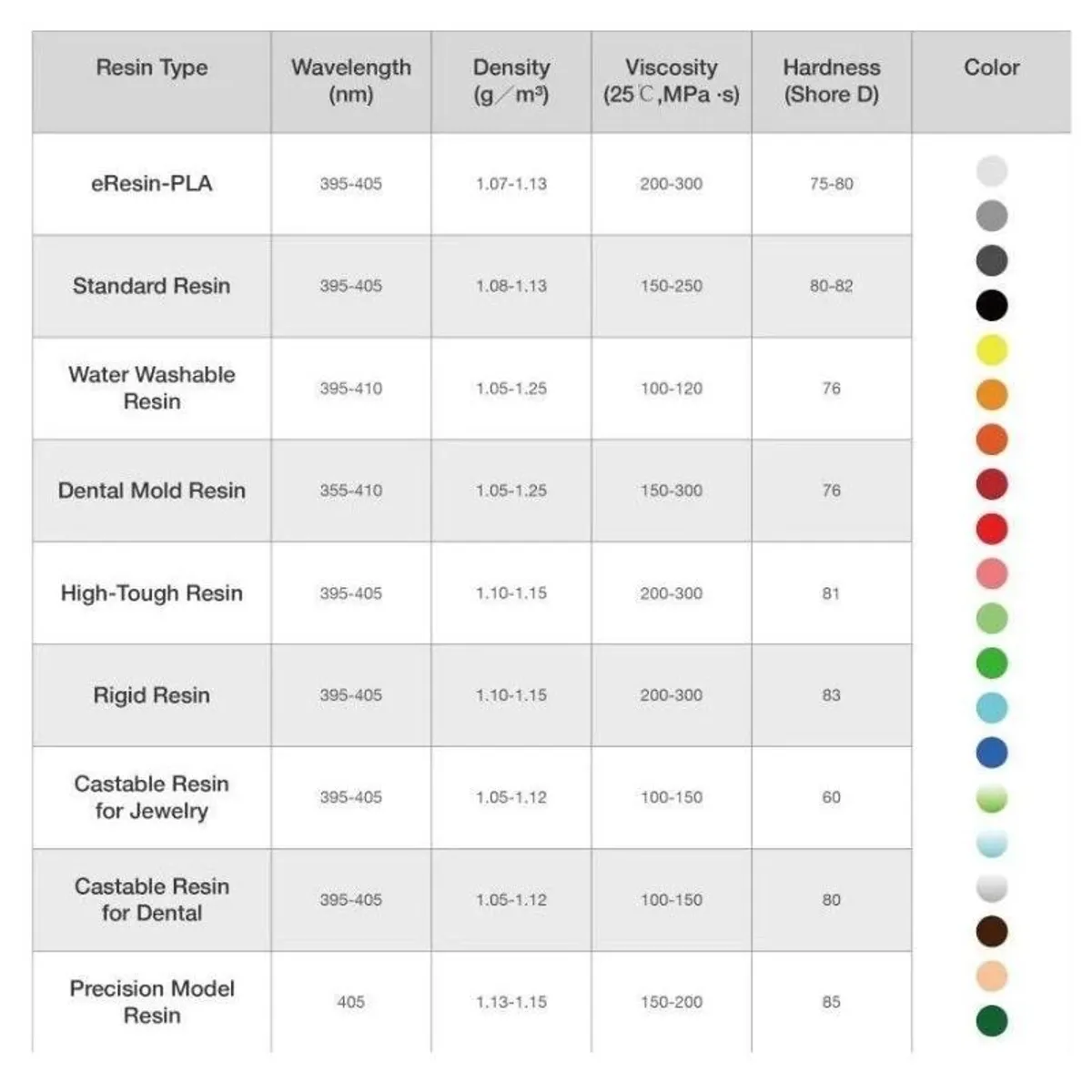Click the High-Tough Resin label

pyautogui.click(x=152, y=593)
